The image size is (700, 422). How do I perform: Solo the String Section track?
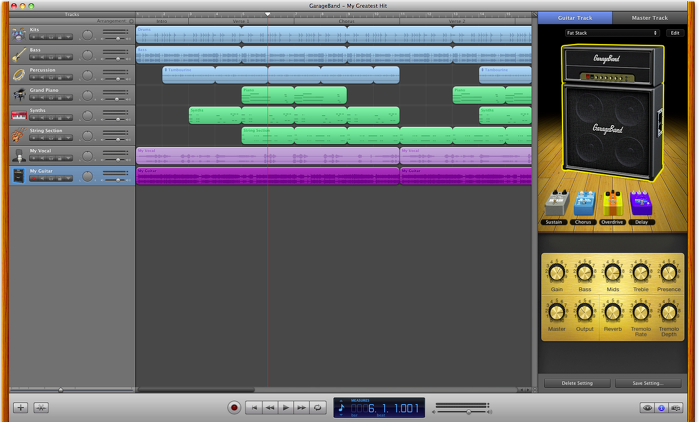[x=51, y=138]
